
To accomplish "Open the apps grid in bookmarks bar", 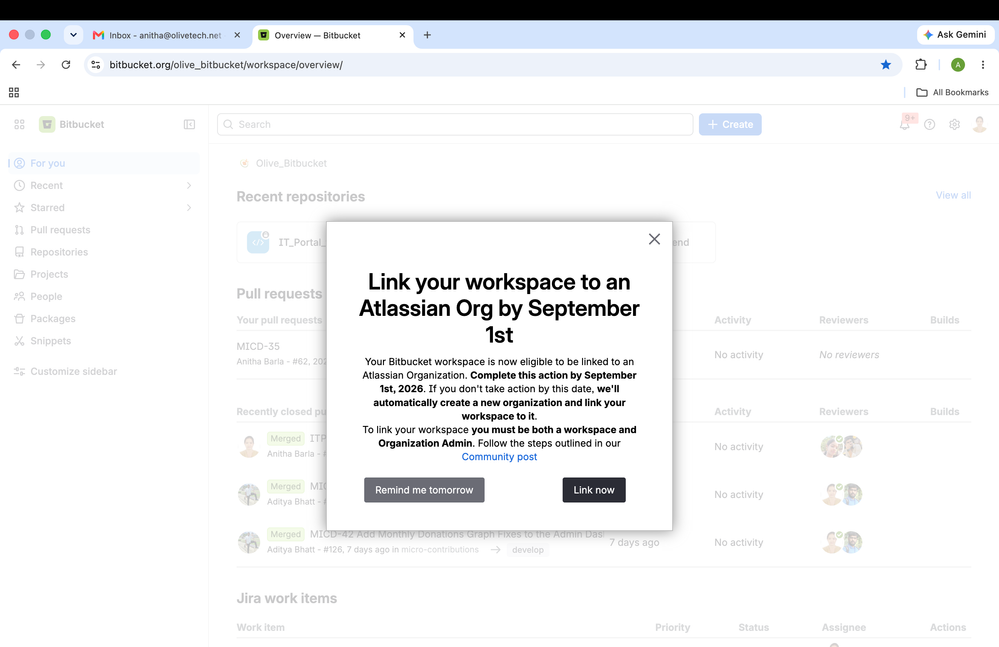I will pyautogui.click(x=14, y=92).
